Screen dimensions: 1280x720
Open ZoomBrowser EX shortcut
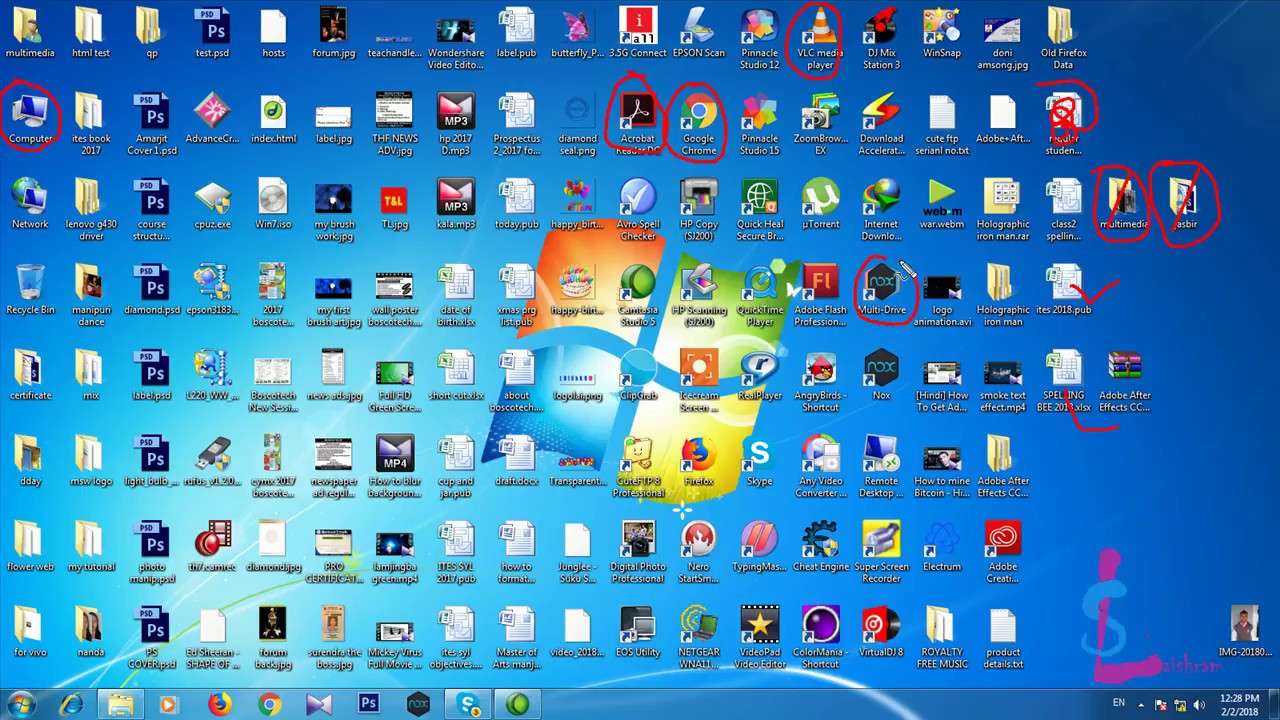point(820,125)
